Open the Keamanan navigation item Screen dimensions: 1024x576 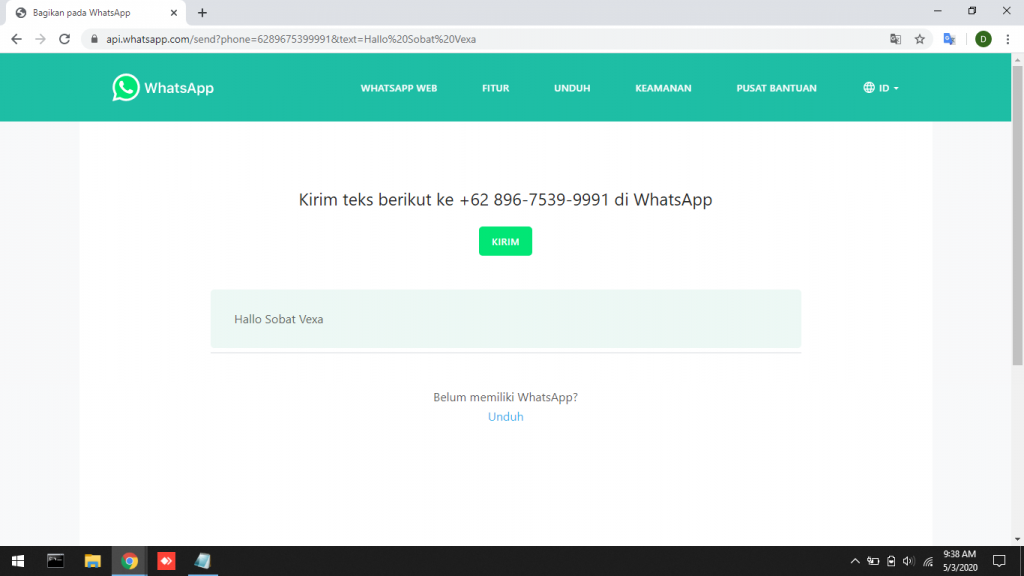(663, 88)
